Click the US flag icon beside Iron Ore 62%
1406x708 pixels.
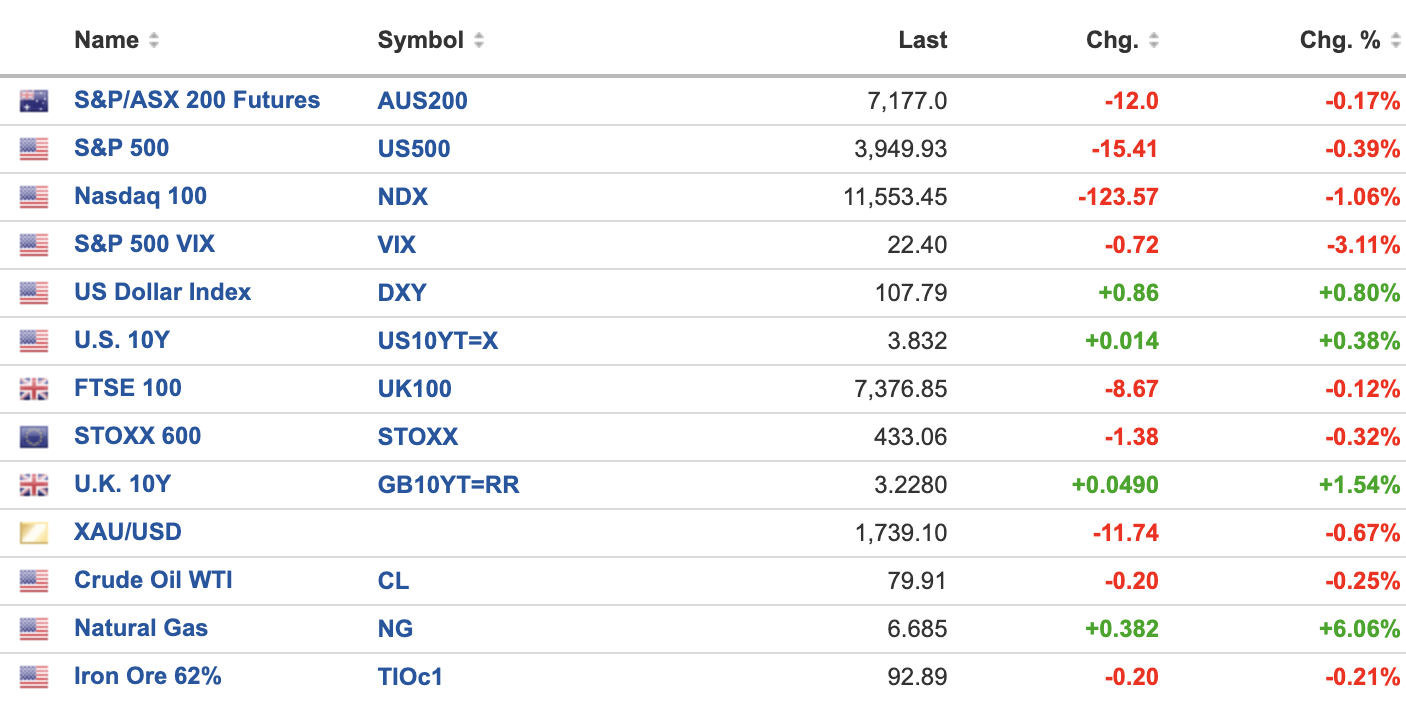tap(33, 677)
